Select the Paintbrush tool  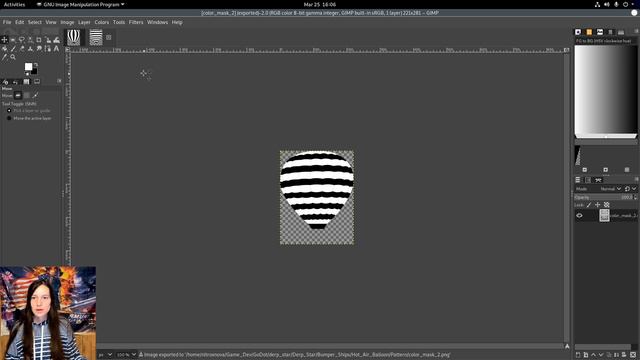[13, 49]
